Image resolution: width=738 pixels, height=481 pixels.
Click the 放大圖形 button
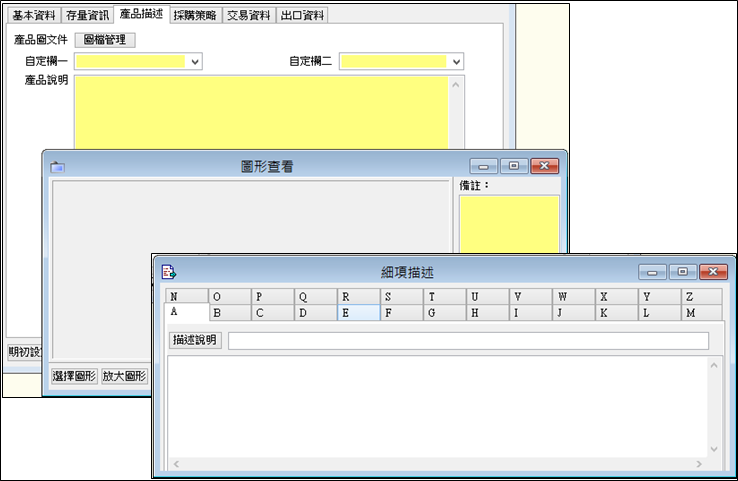pyautogui.click(x=125, y=377)
